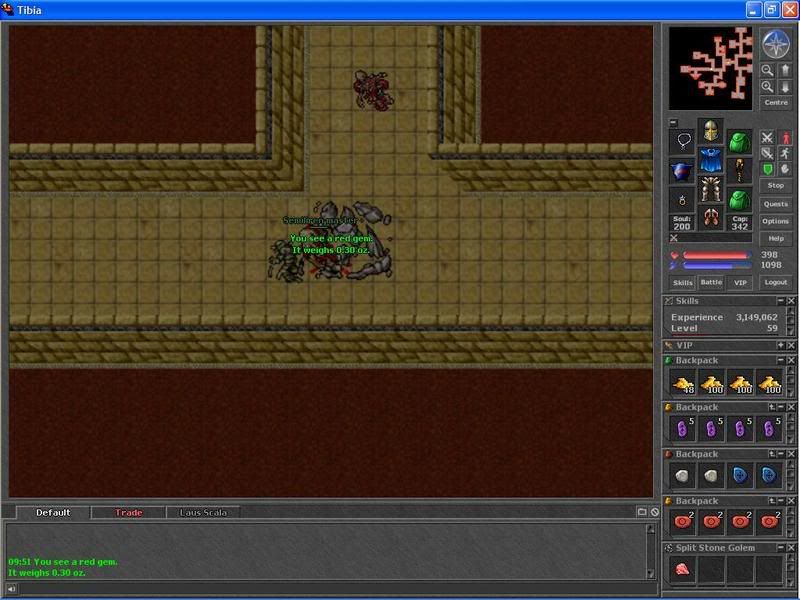Click the mana icon beside the blue bar
The width and height of the screenshot is (800, 600).
674,265
